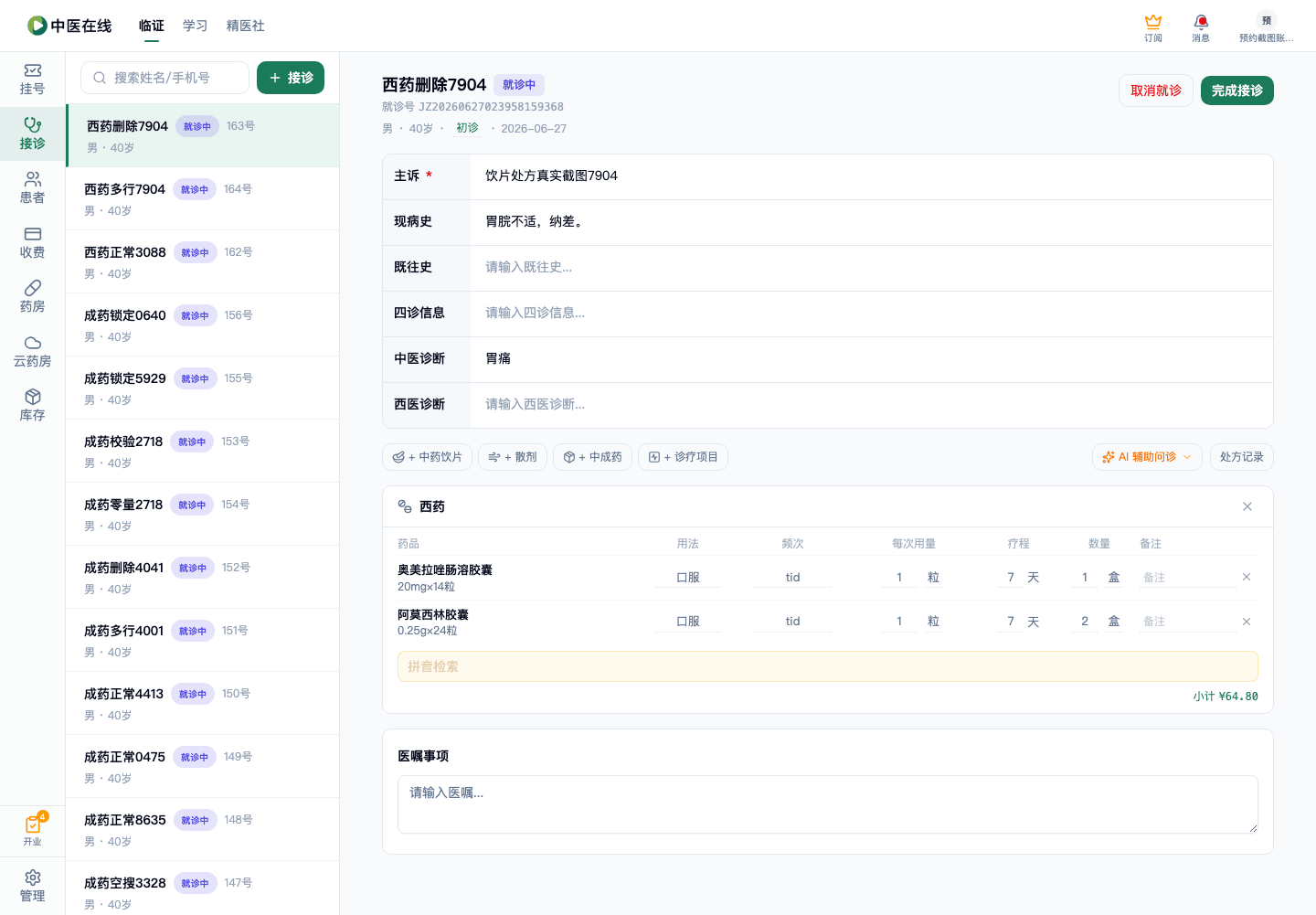Screen dimensions: 1316x915
Task: Open 用法 口服 for 阿莫西林胶囊
Action: 688,622
